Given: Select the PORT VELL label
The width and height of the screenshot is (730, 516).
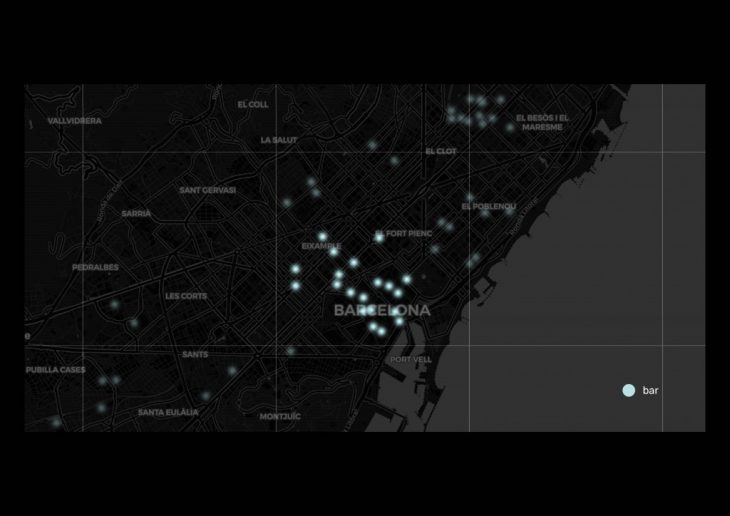Looking at the screenshot, I should point(411,359).
